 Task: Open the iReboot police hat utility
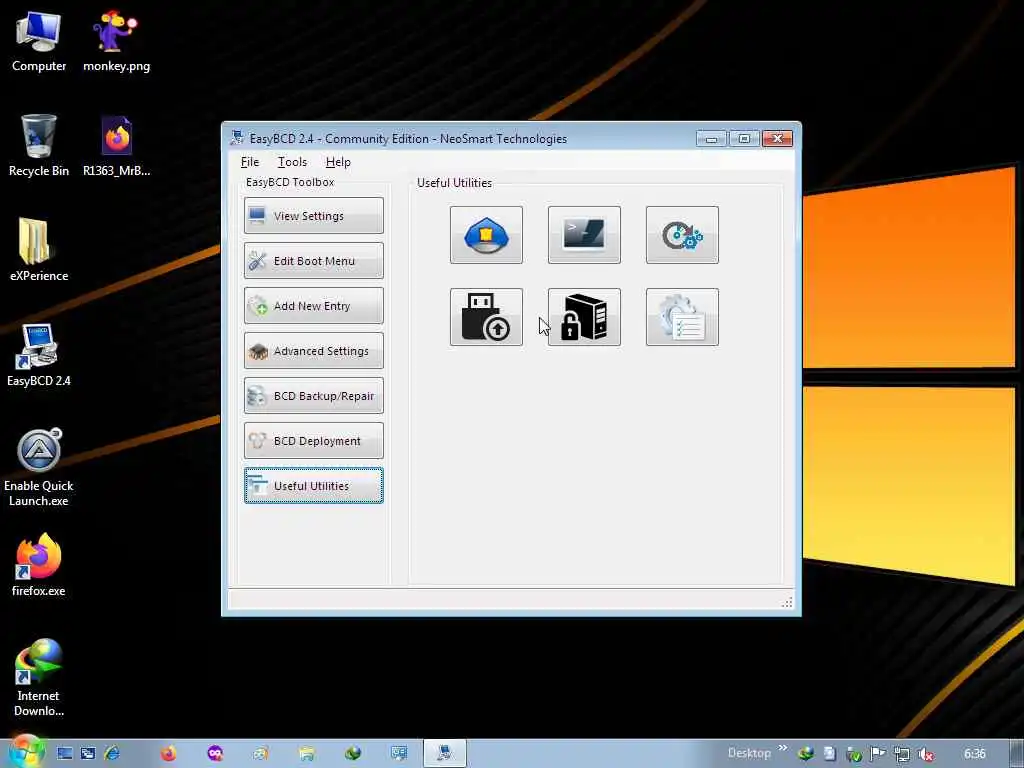pyautogui.click(x=486, y=235)
